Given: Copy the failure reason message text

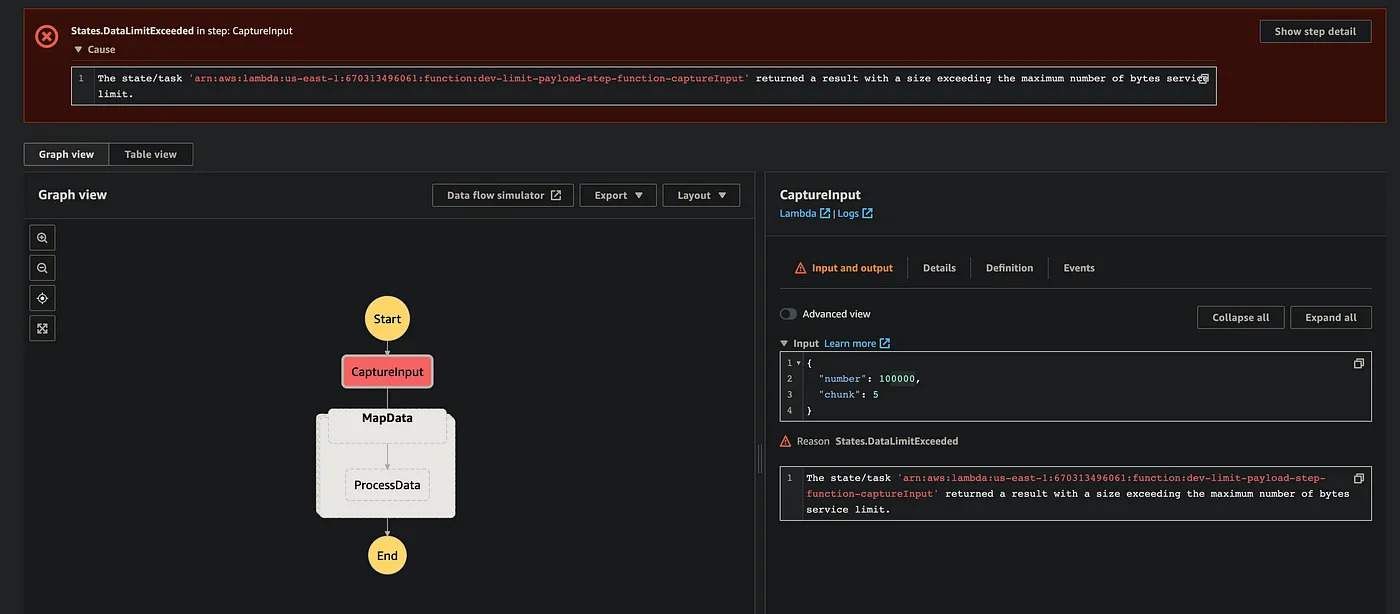Looking at the screenshot, I should [1358, 479].
